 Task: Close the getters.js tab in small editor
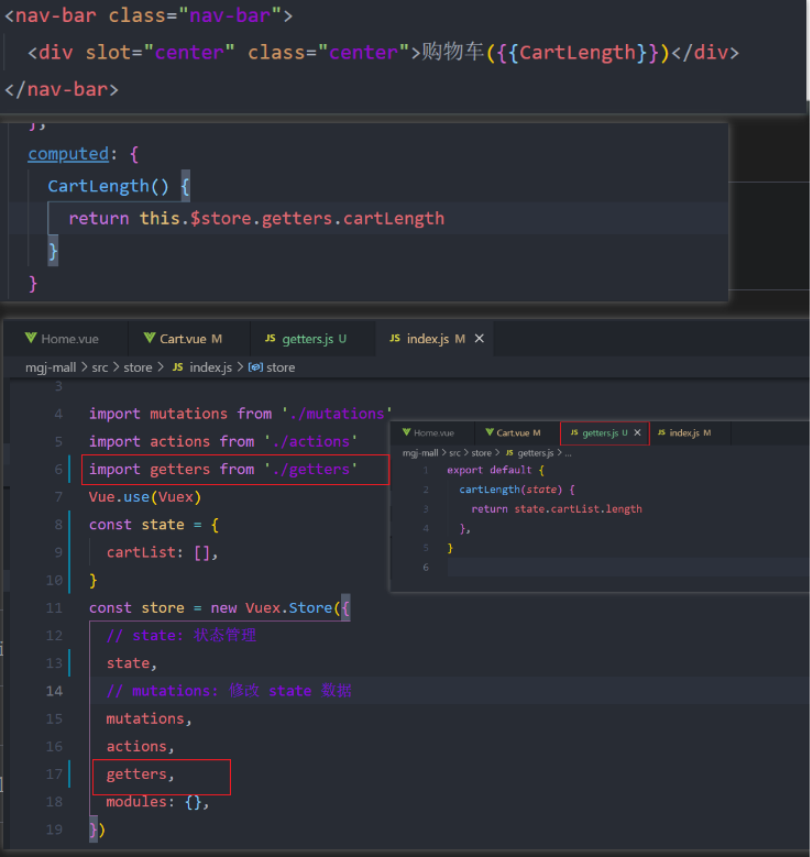tap(637, 433)
